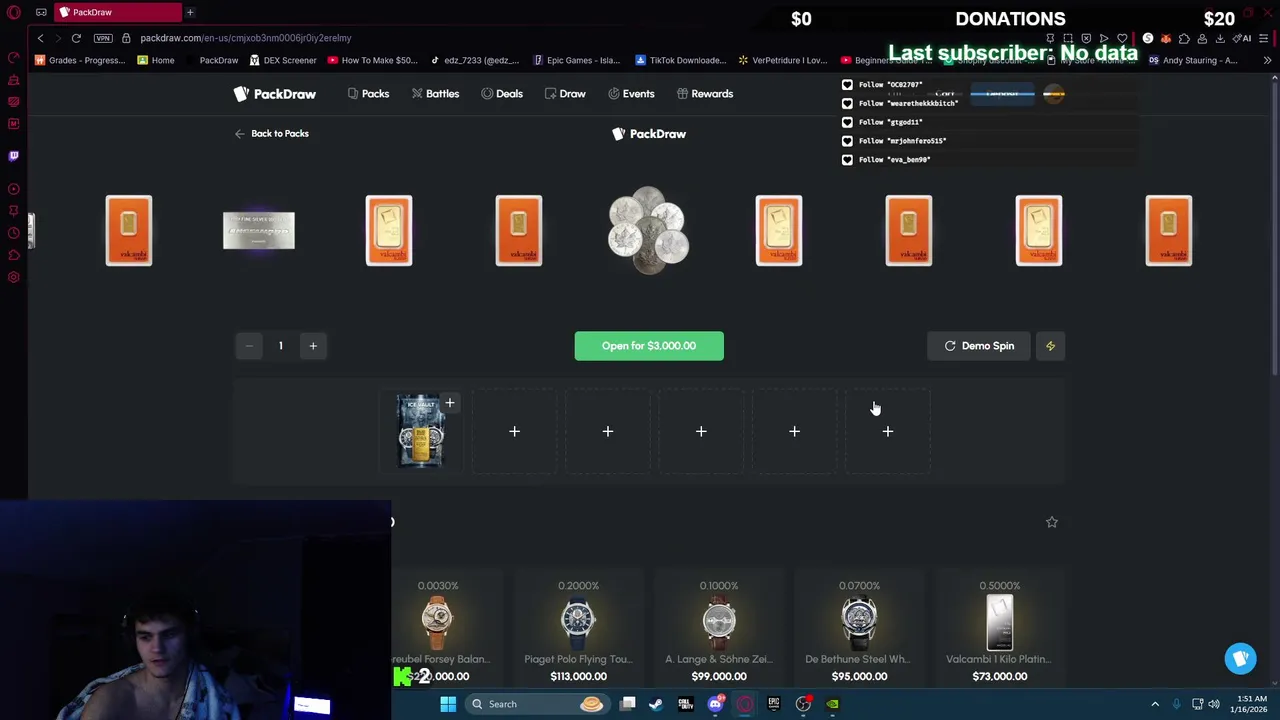Increase pack quantity with plus button

pyautogui.click(x=313, y=346)
